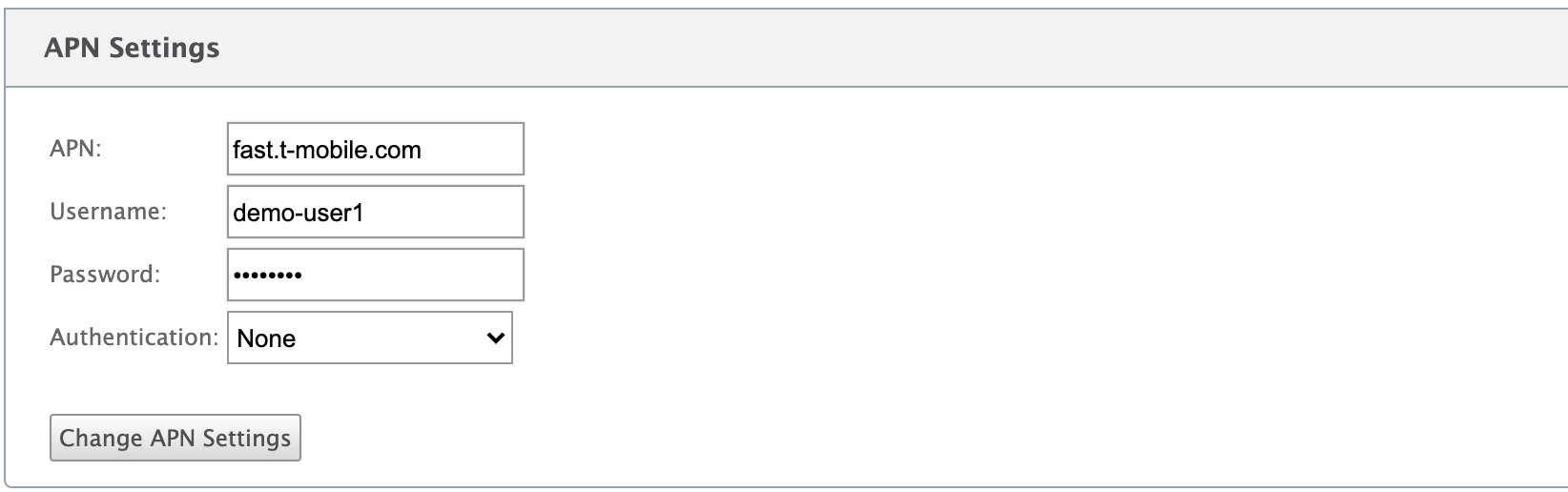The image size is (1568, 492).
Task: Click the Authentication dropdown chevron arrow
Action: point(495,338)
